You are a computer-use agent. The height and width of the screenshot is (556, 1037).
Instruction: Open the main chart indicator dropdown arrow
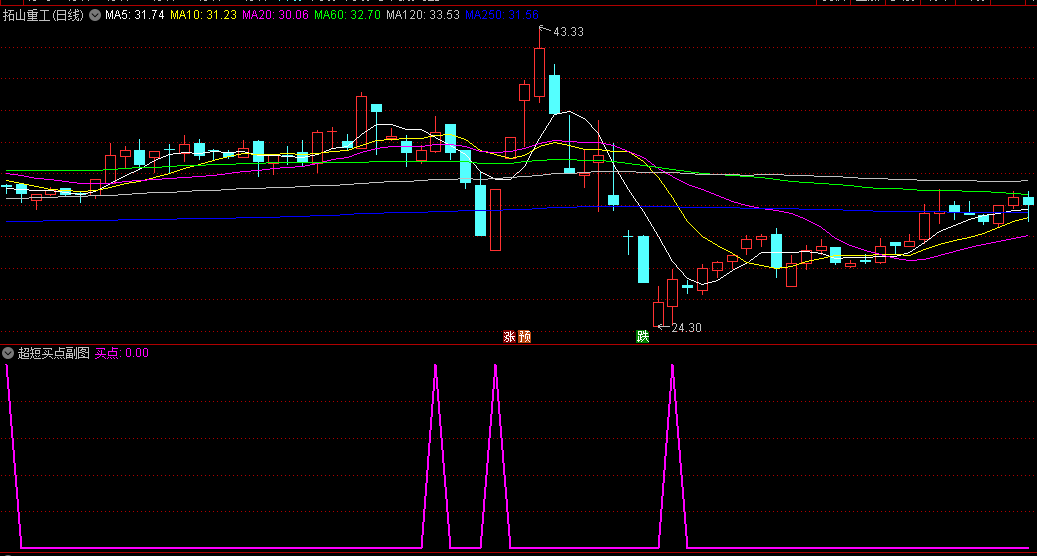pos(95,15)
